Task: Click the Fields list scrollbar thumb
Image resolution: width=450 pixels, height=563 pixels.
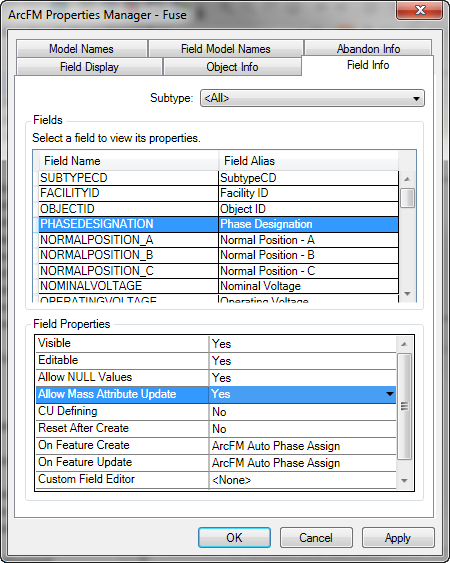Action: (x=407, y=198)
